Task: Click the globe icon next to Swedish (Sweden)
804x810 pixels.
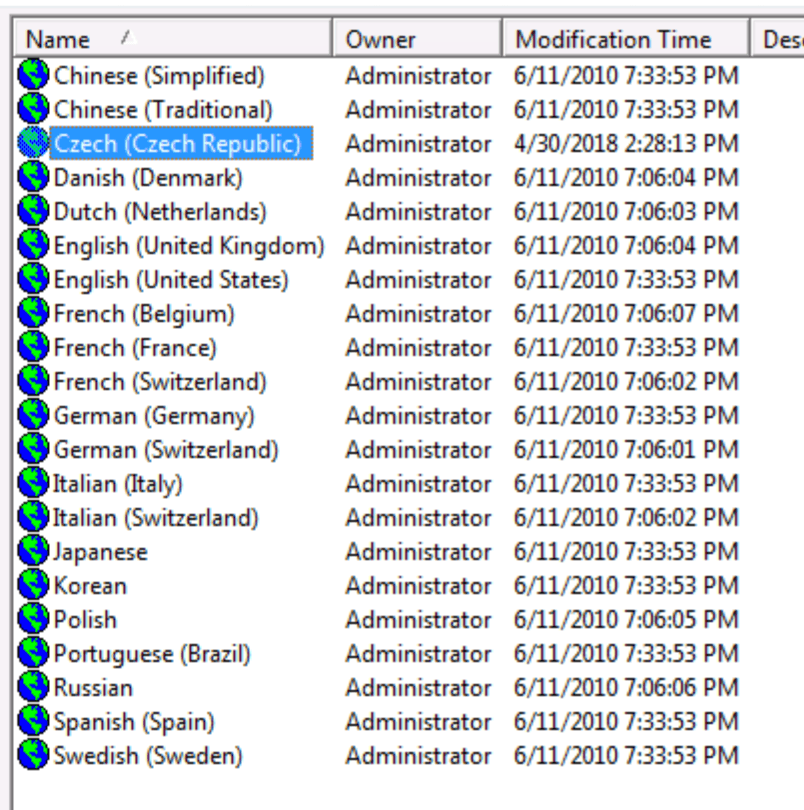Action: tap(33, 755)
